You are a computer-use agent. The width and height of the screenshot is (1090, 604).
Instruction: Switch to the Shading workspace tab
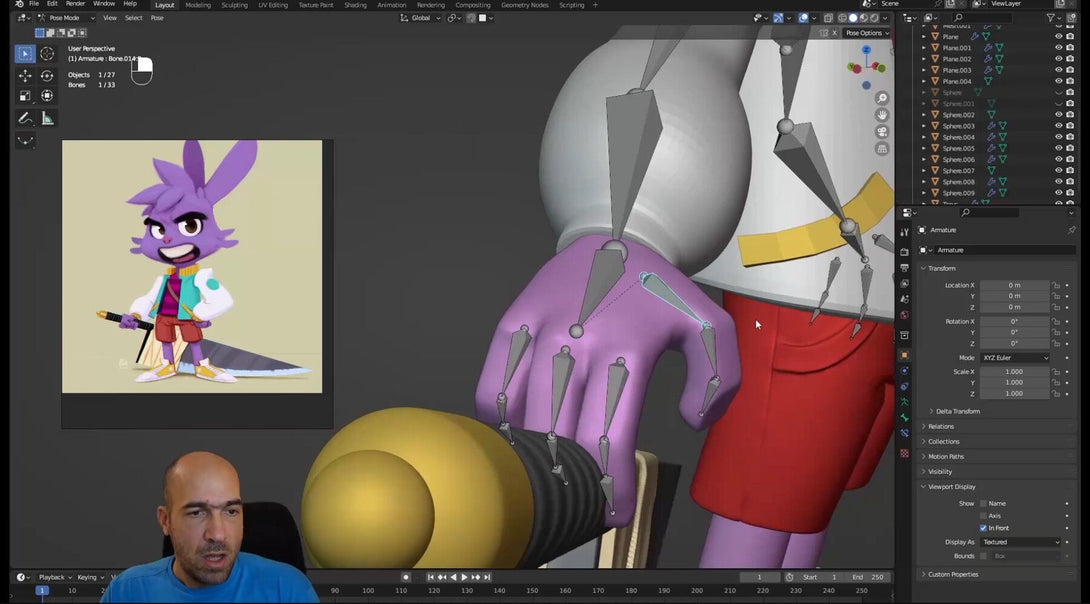pyautogui.click(x=355, y=5)
